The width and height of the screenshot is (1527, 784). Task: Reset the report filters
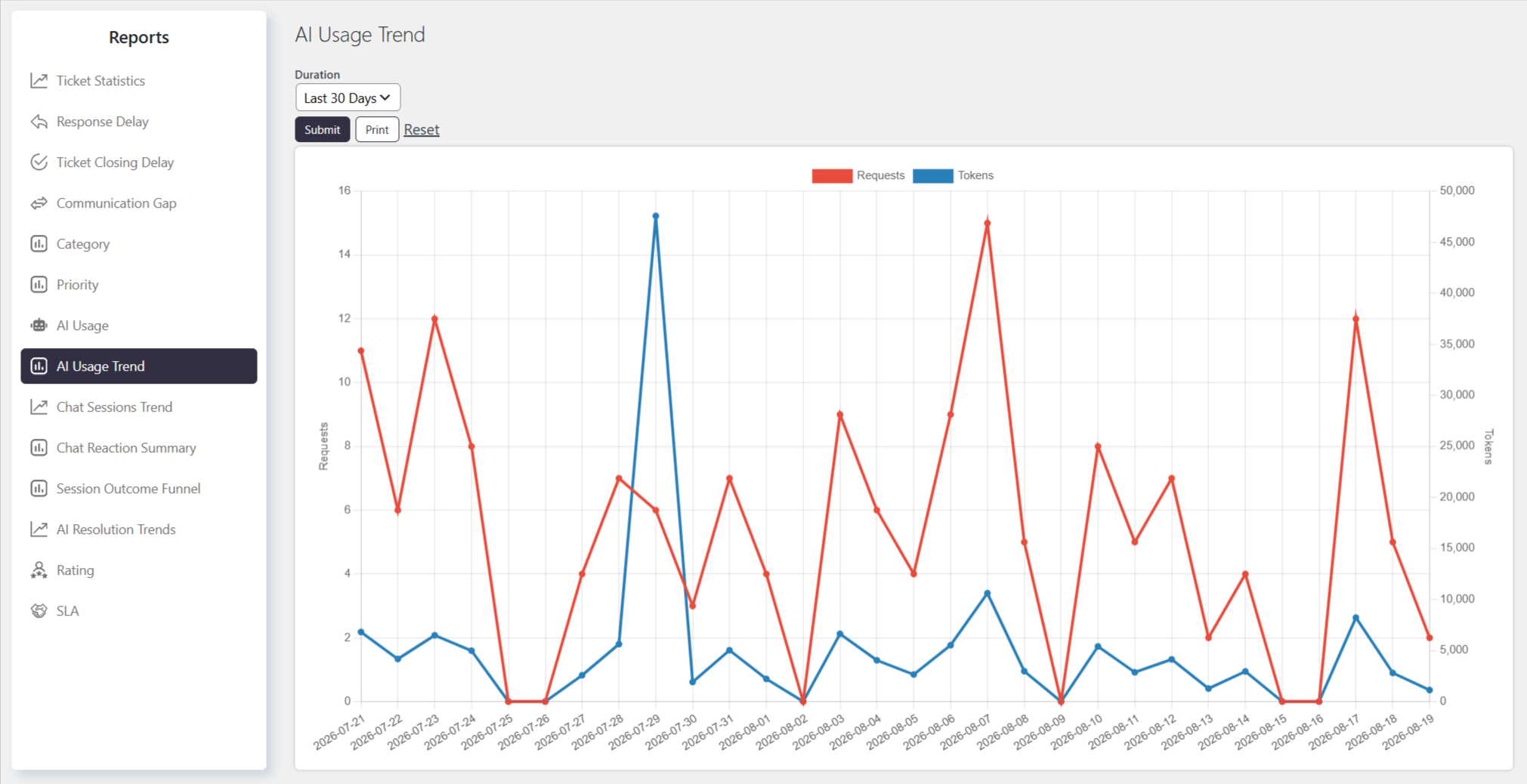coord(422,129)
